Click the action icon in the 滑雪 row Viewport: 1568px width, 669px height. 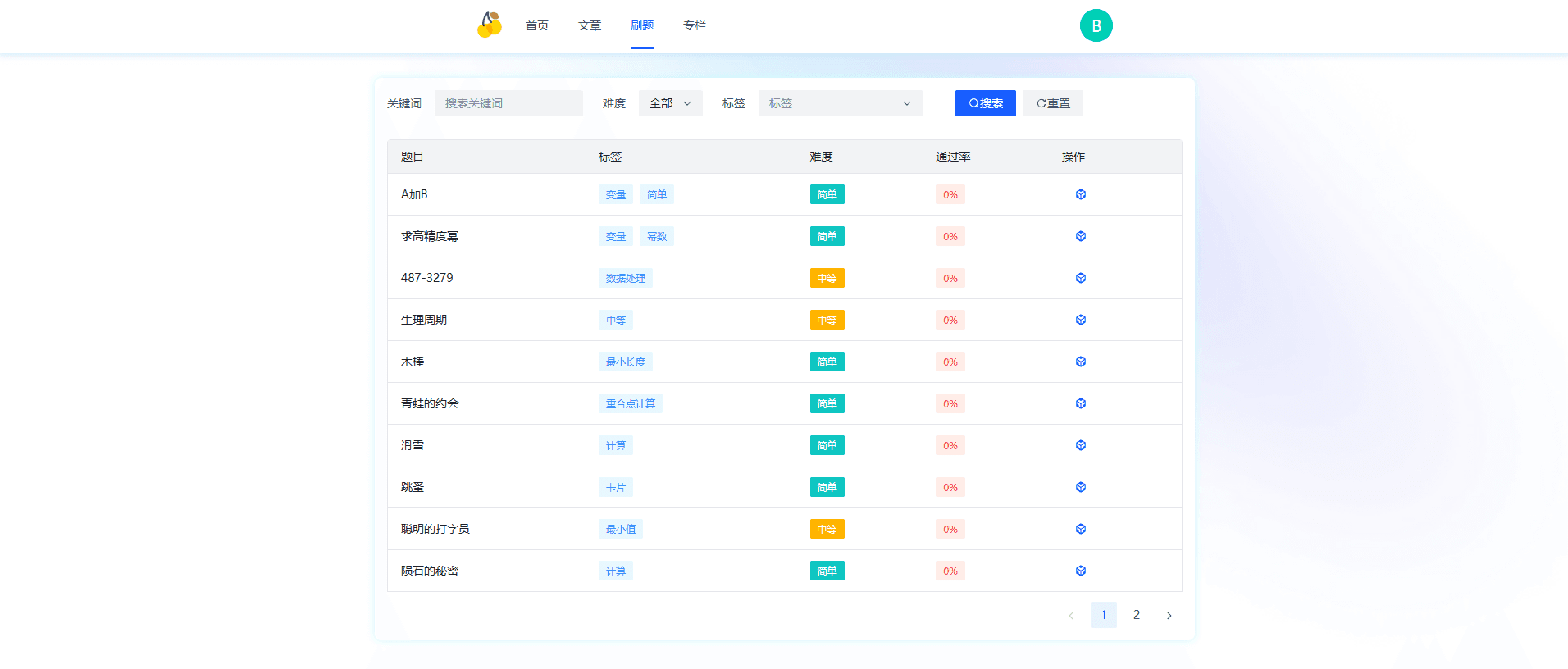click(1081, 445)
